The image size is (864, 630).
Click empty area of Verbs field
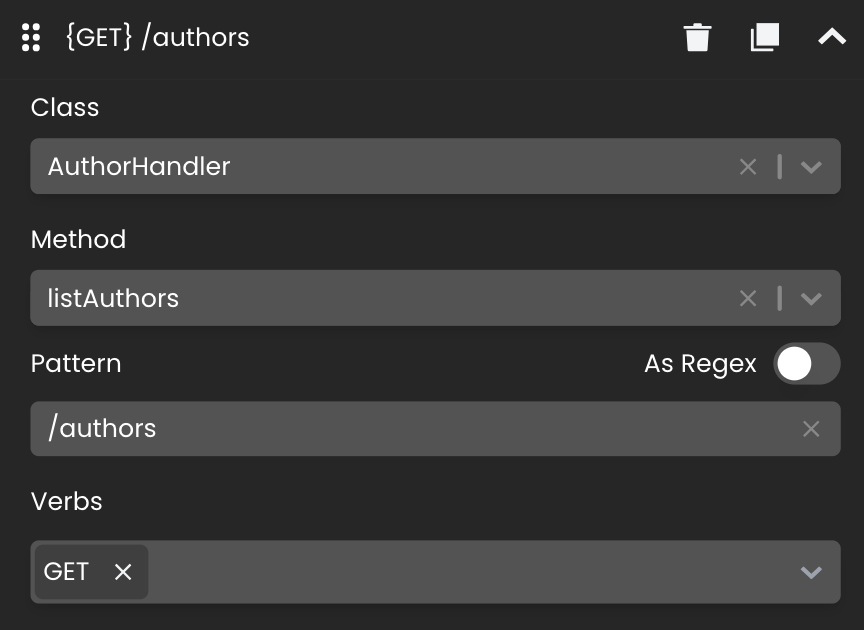pyautogui.click(x=468, y=572)
